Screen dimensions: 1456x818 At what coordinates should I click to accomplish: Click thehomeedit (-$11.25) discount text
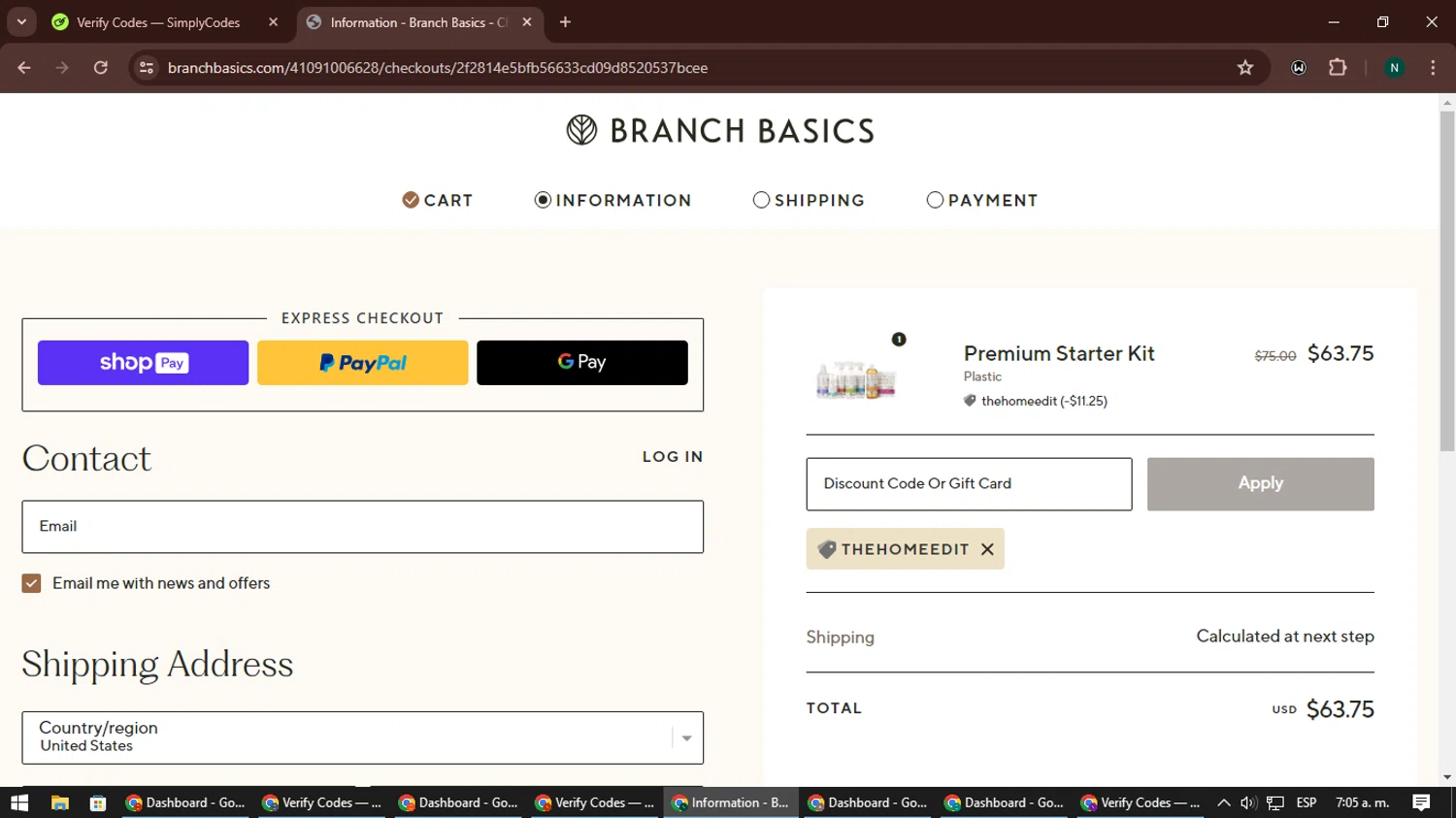(1043, 401)
